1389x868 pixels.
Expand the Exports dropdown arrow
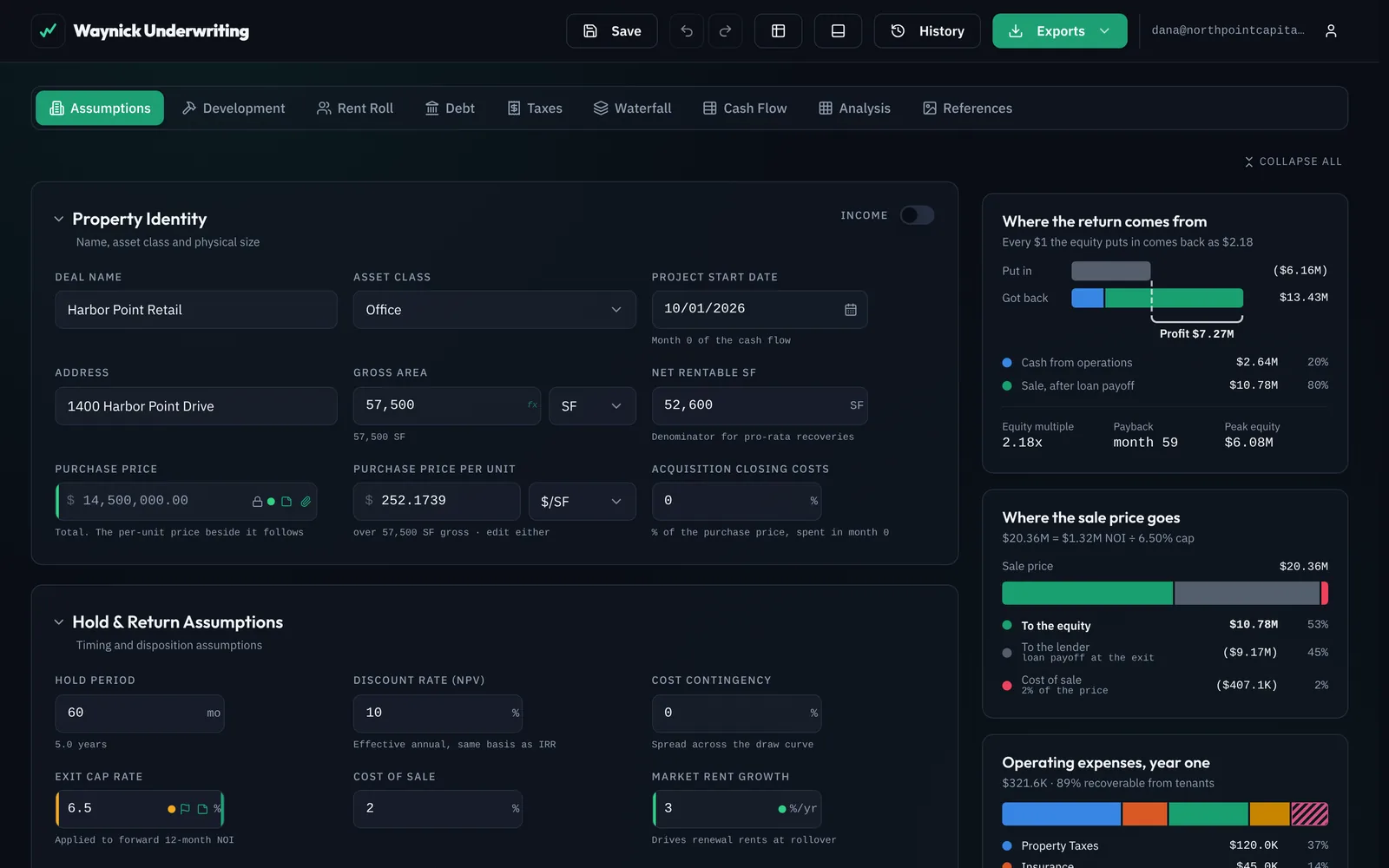(x=1104, y=31)
